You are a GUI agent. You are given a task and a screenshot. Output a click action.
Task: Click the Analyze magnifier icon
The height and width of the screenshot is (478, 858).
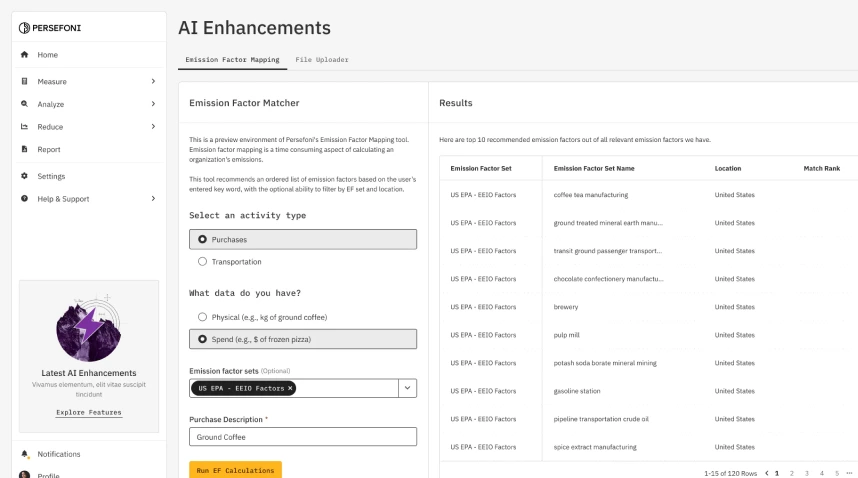(24, 104)
